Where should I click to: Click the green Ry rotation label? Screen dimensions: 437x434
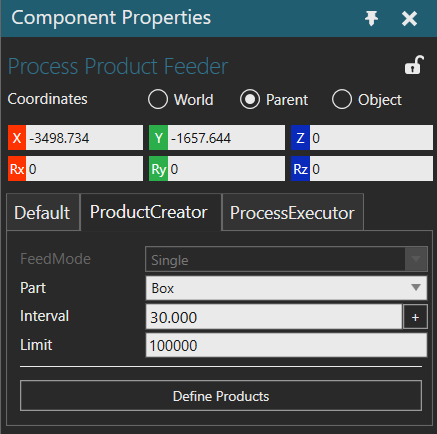[x=159, y=169]
